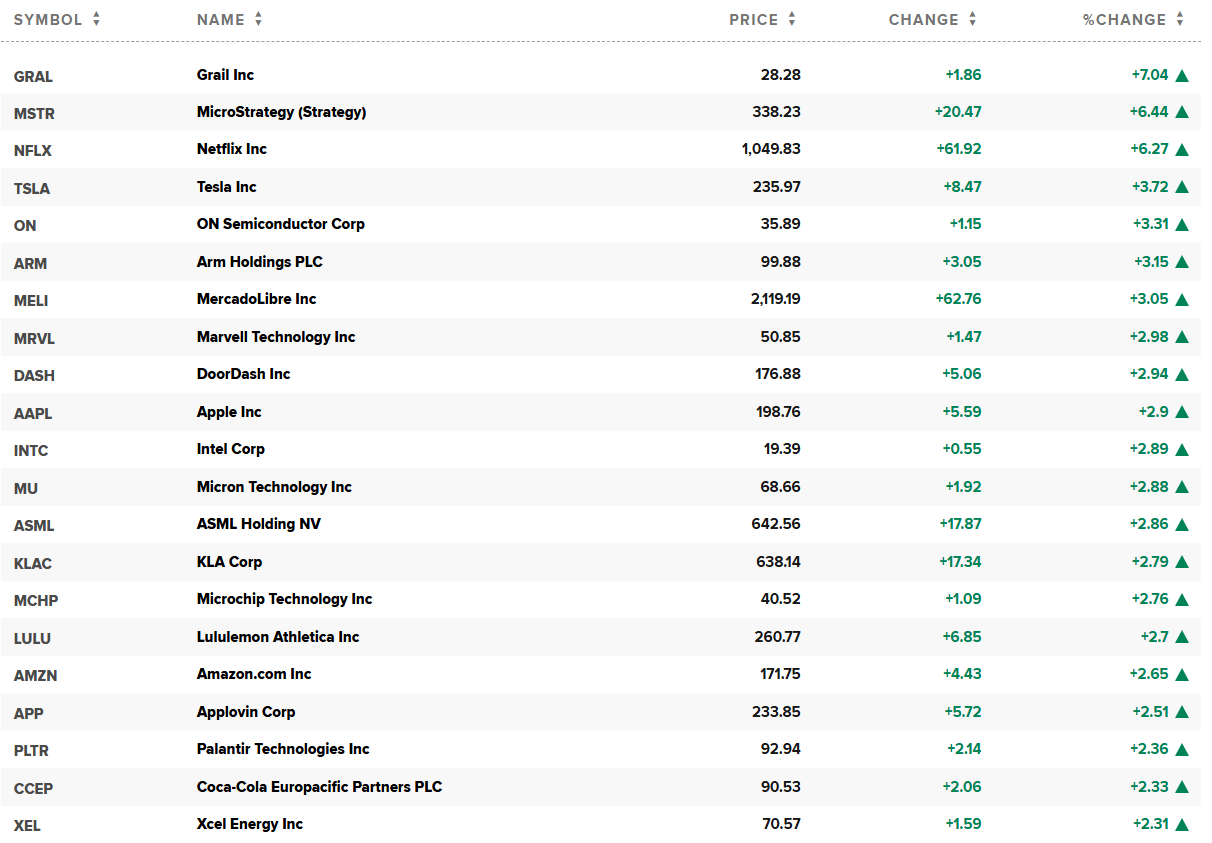The height and width of the screenshot is (843, 1212).
Task: Open the LULU symbol link
Action: pos(32,639)
